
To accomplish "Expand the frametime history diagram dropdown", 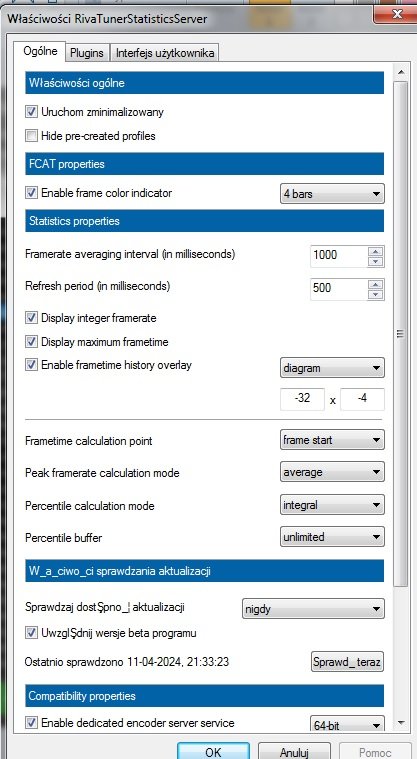I will click(x=332, y=368).
